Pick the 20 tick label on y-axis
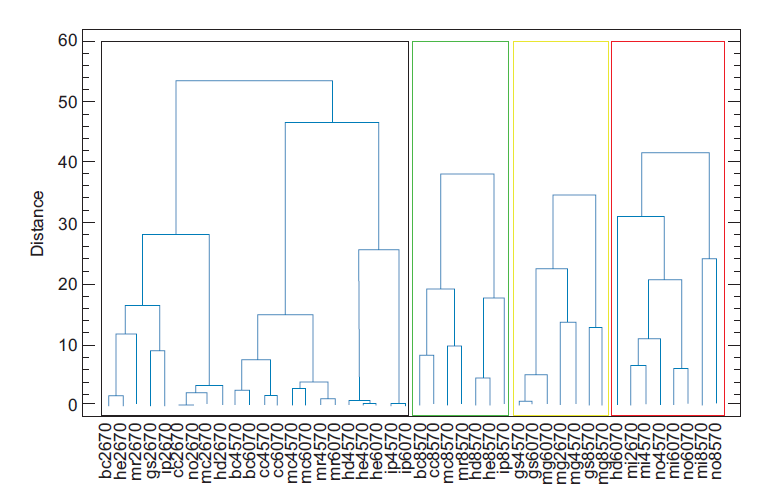The width and height of the screenshot is (779, 493). click(x=66, y=284)
